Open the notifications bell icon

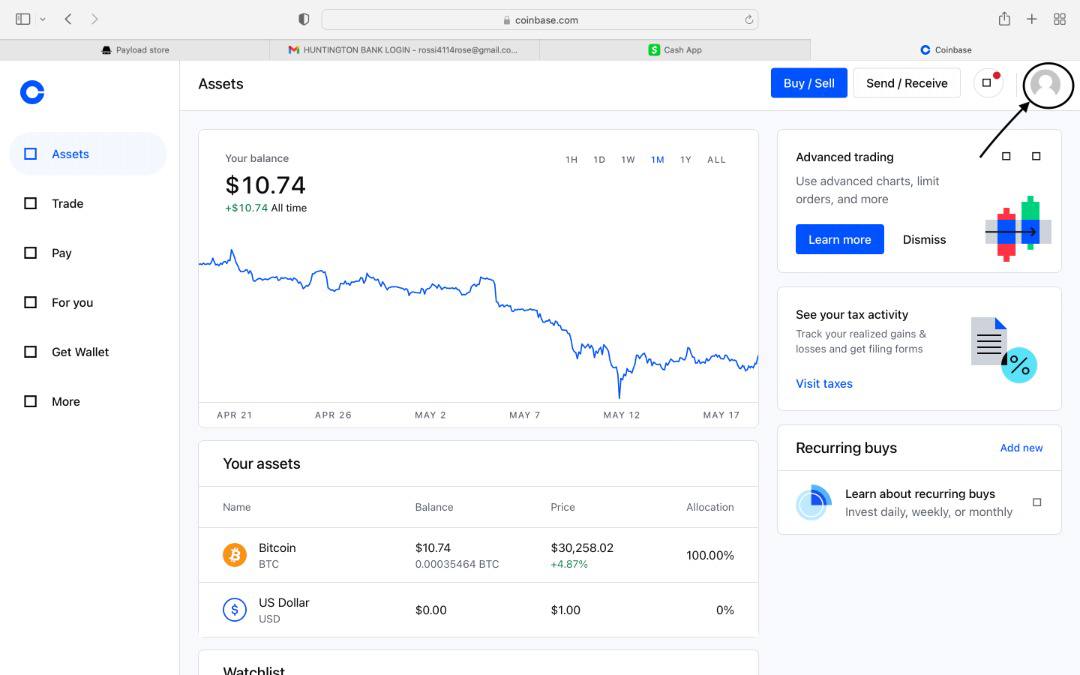pos(988,83)
